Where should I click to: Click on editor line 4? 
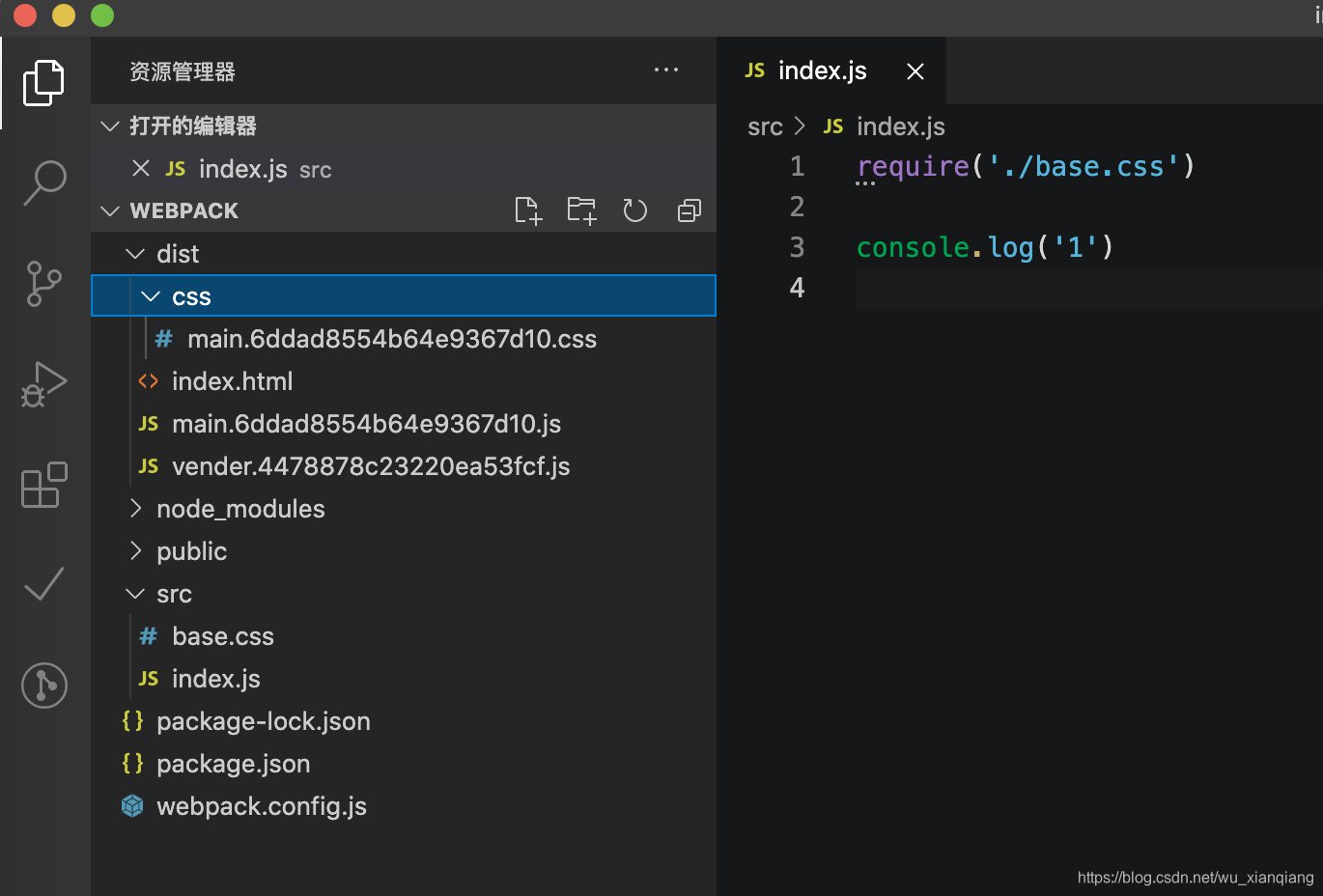click(x=1062, y=288)
